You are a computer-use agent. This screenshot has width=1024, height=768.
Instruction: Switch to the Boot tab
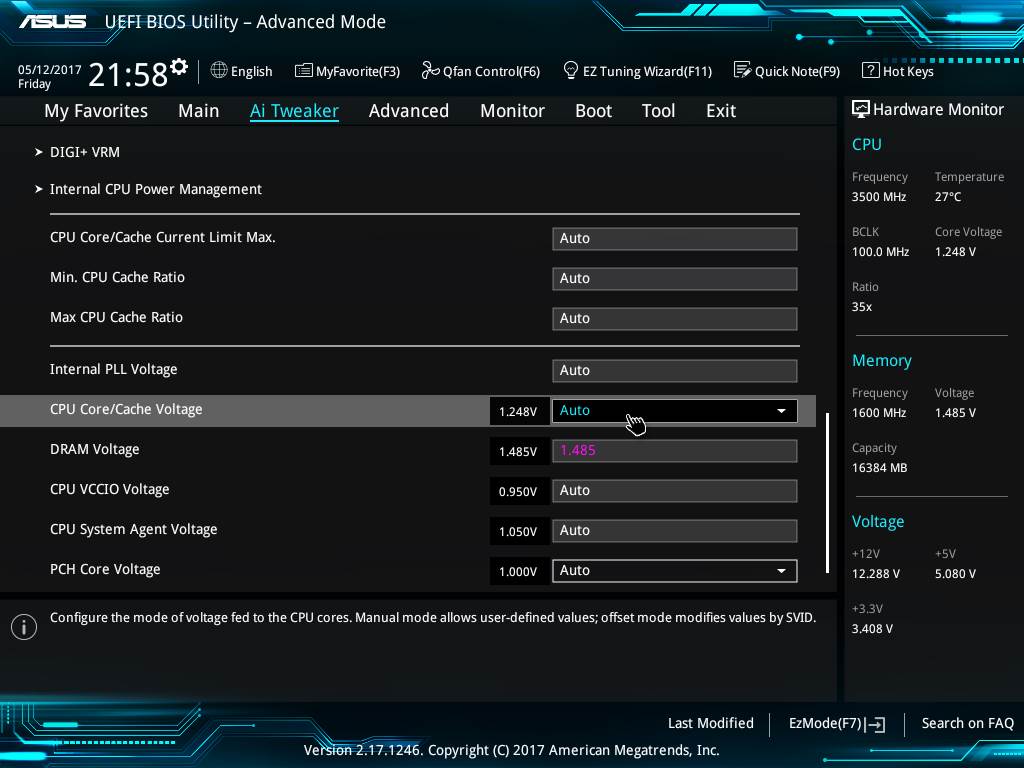[594, 111]
